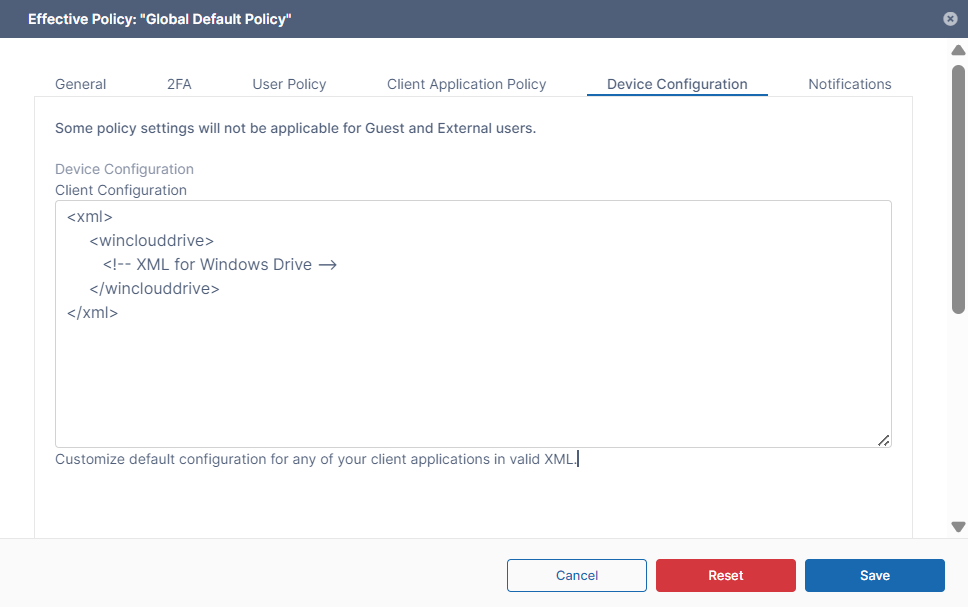Click the vertical scrollbar thumb
Screen dimensions: 968x607
pyautogui.click(x=957, y=190)
